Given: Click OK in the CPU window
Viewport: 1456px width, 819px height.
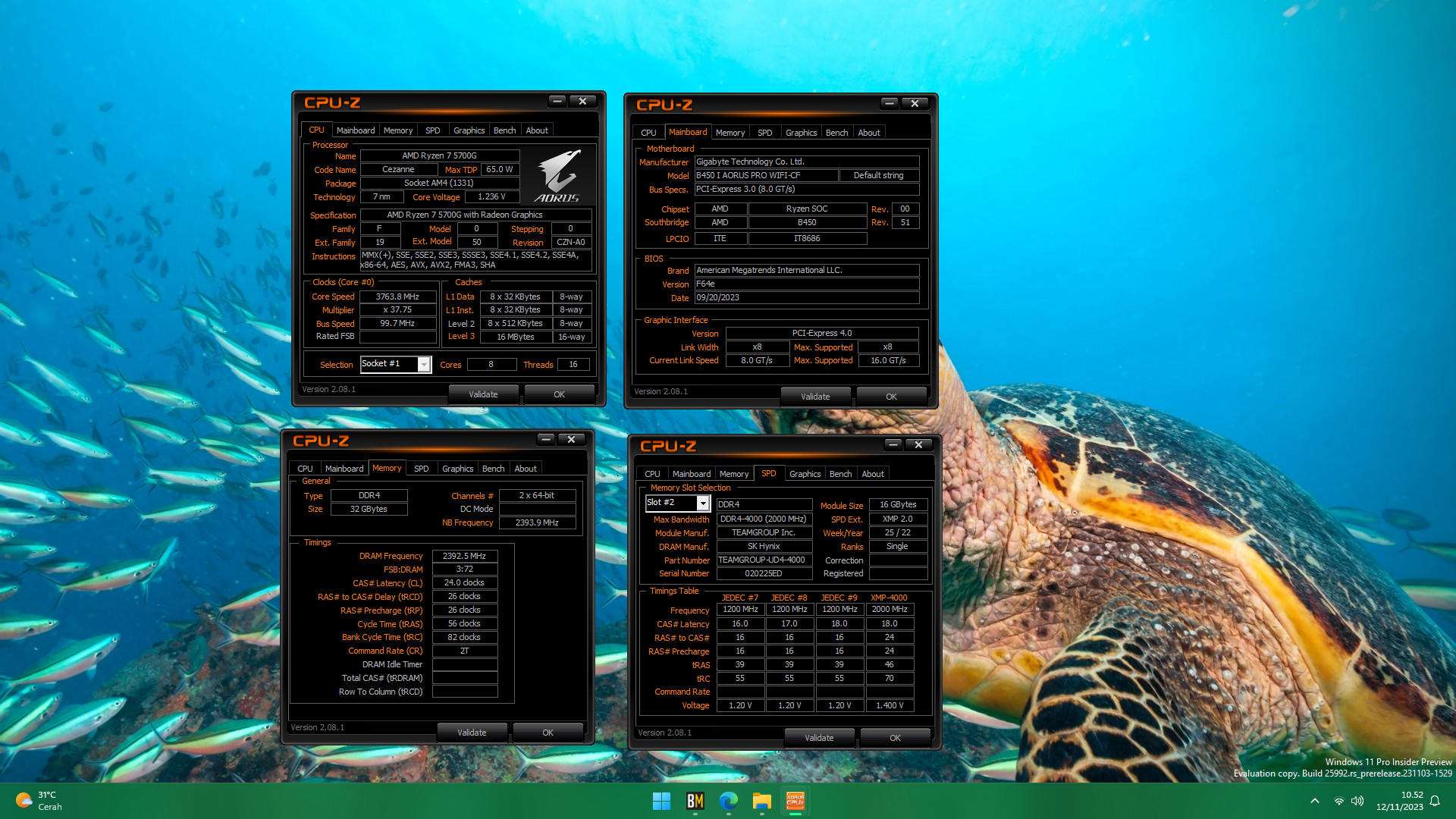Looking at the screenshot, I should (559, 394).
